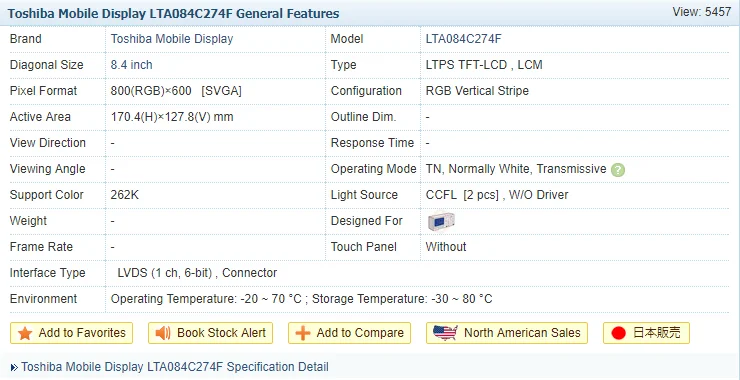The width and height of the screenshot is (740, 380).
Task: Book a stock alert for this panel
Action: [210, 333]
